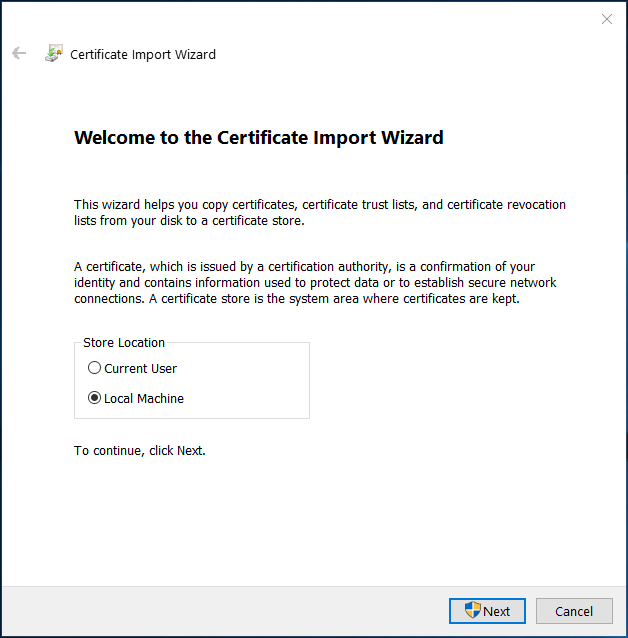Viewport: 628px width, 638px height.
Task: Click the Certificate Import Wizard icon
Action: tap(54, 53)
